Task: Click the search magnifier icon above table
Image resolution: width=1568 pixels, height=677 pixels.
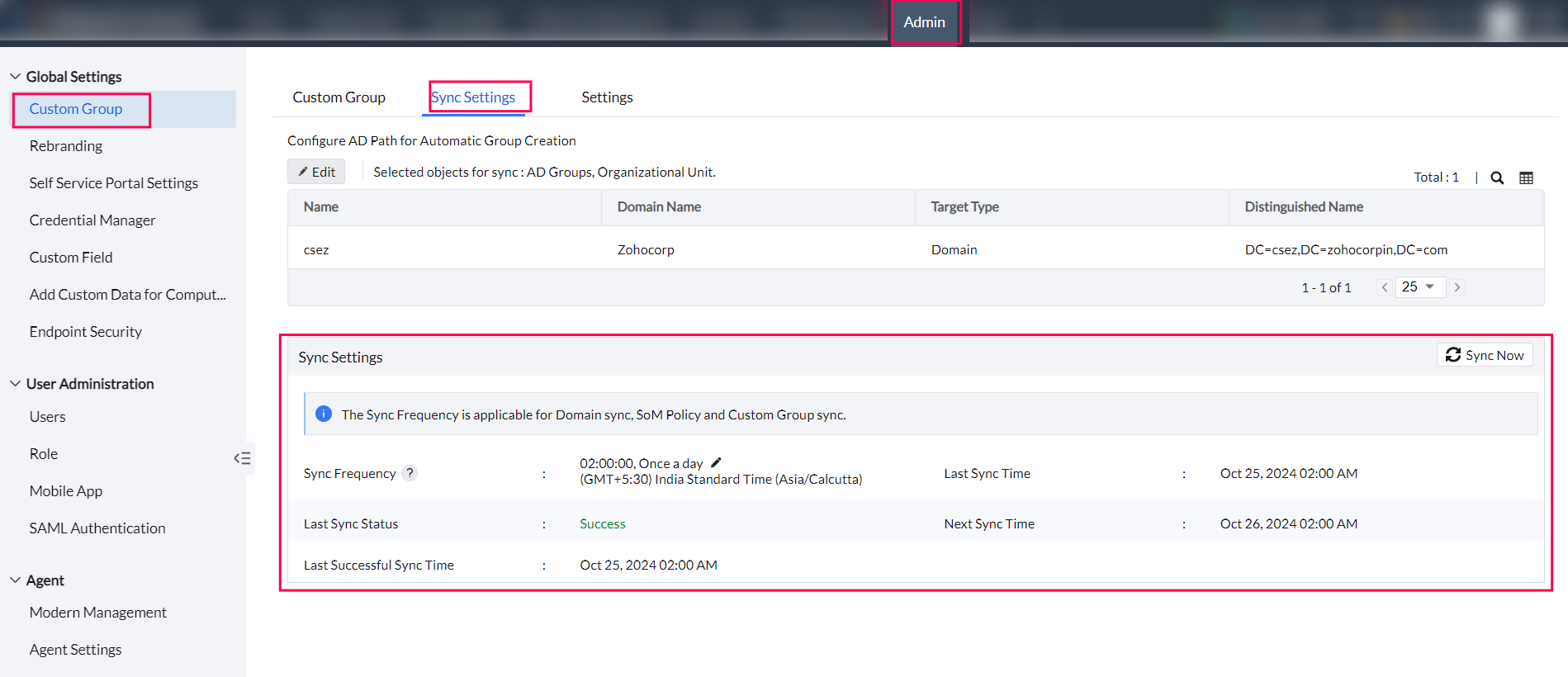Action: (x=1496, y=178)
